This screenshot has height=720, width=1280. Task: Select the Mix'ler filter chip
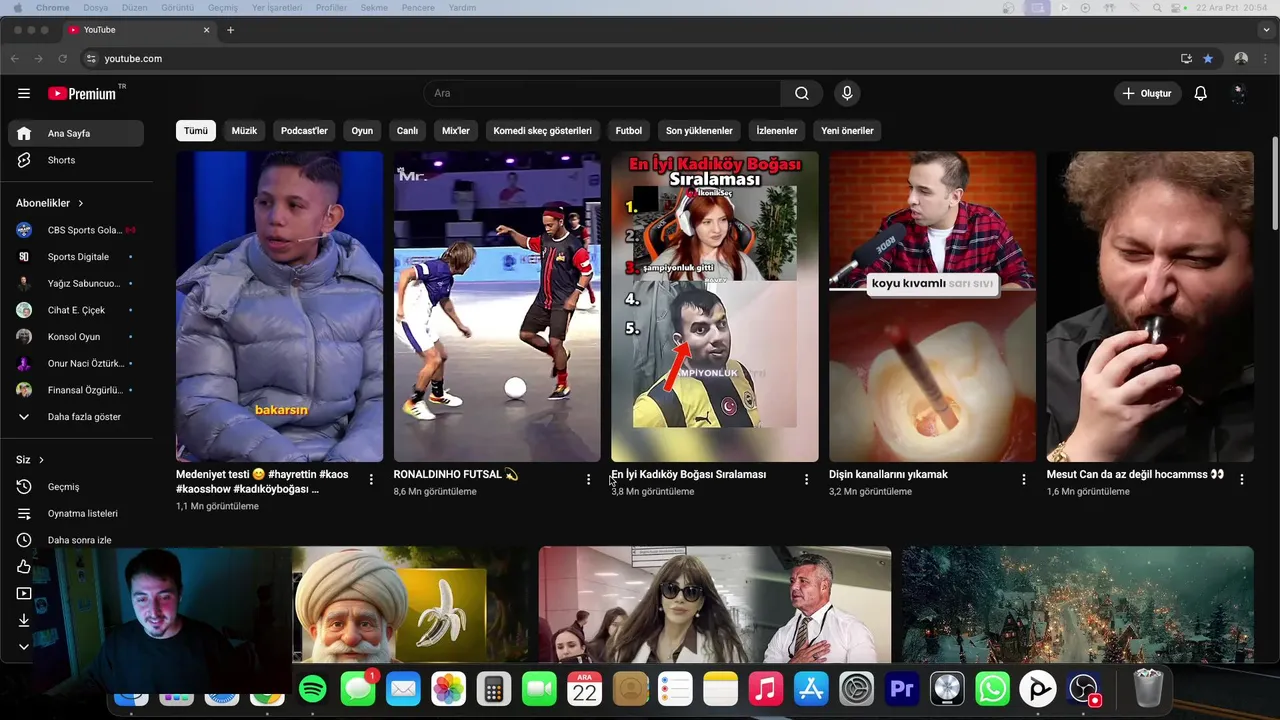(456, 131)
